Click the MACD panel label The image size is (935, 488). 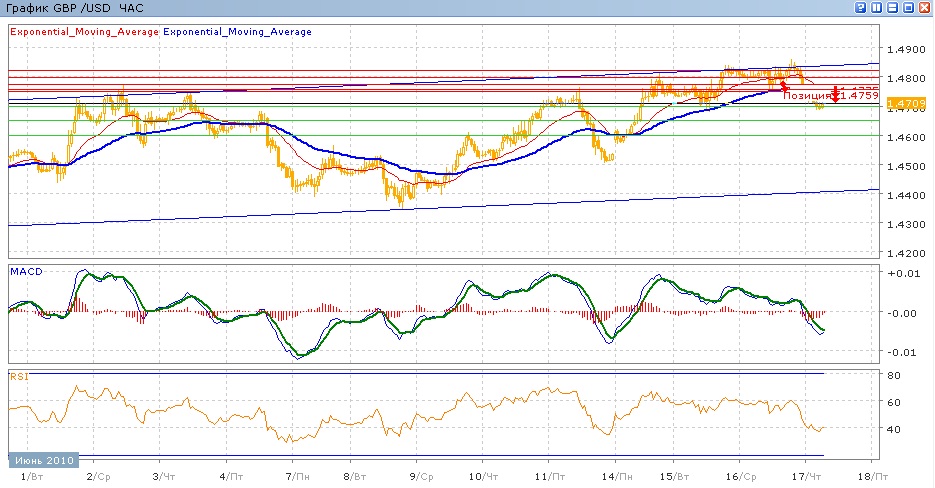pyautogui.click(x=25, y=271)
